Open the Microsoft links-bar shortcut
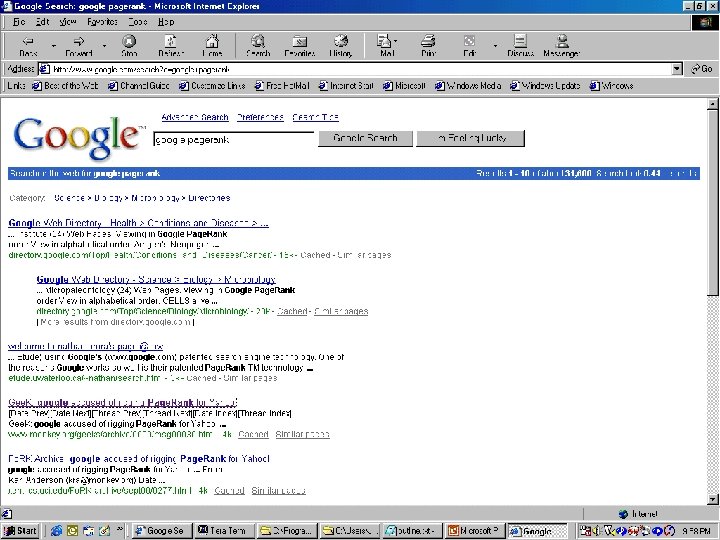Viewport: 720px width, 540px height. click(405, 86)
